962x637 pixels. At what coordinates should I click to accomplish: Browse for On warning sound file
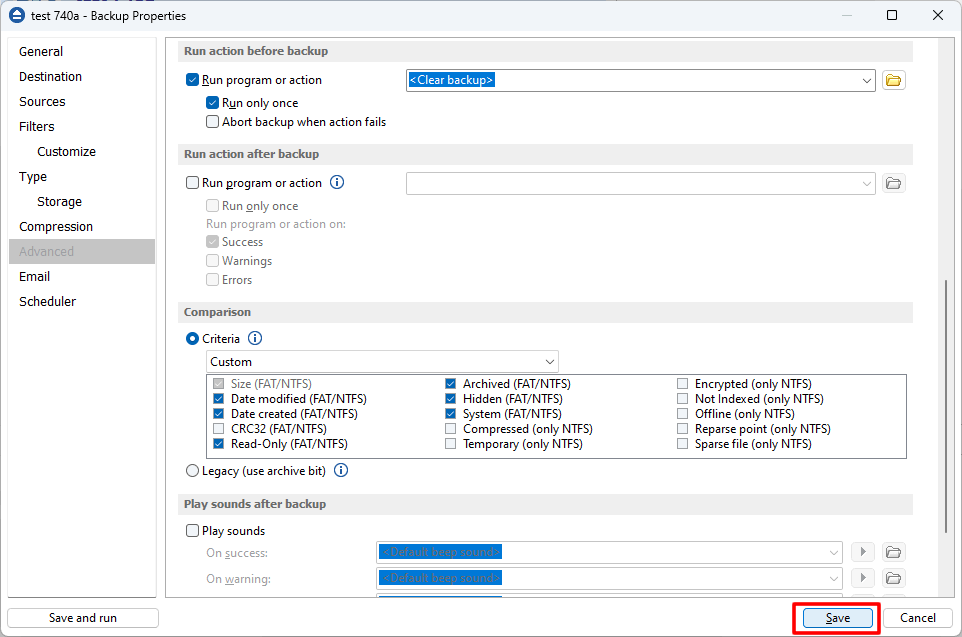(x=894, y=578)
